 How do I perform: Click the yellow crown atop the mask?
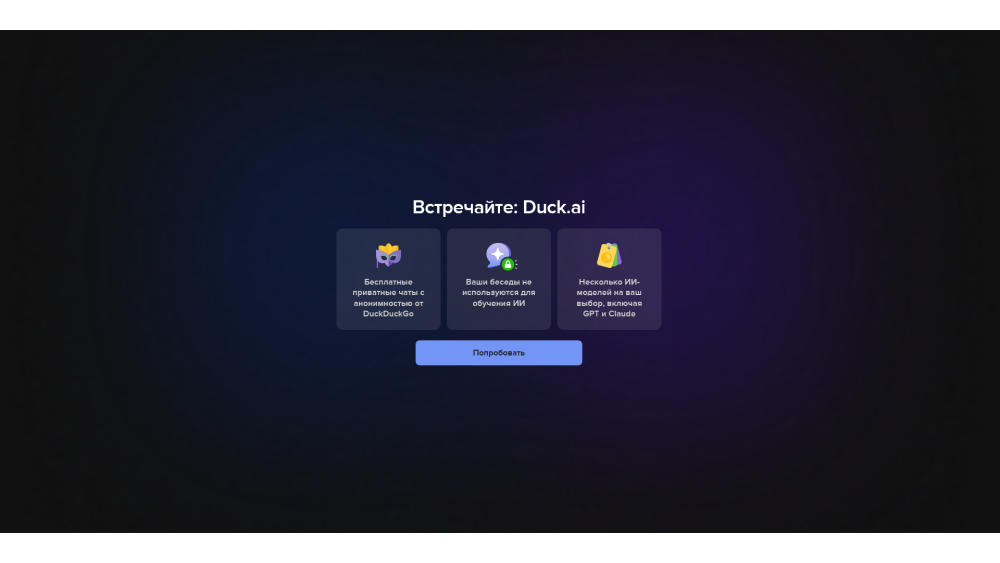pos(388,247)
